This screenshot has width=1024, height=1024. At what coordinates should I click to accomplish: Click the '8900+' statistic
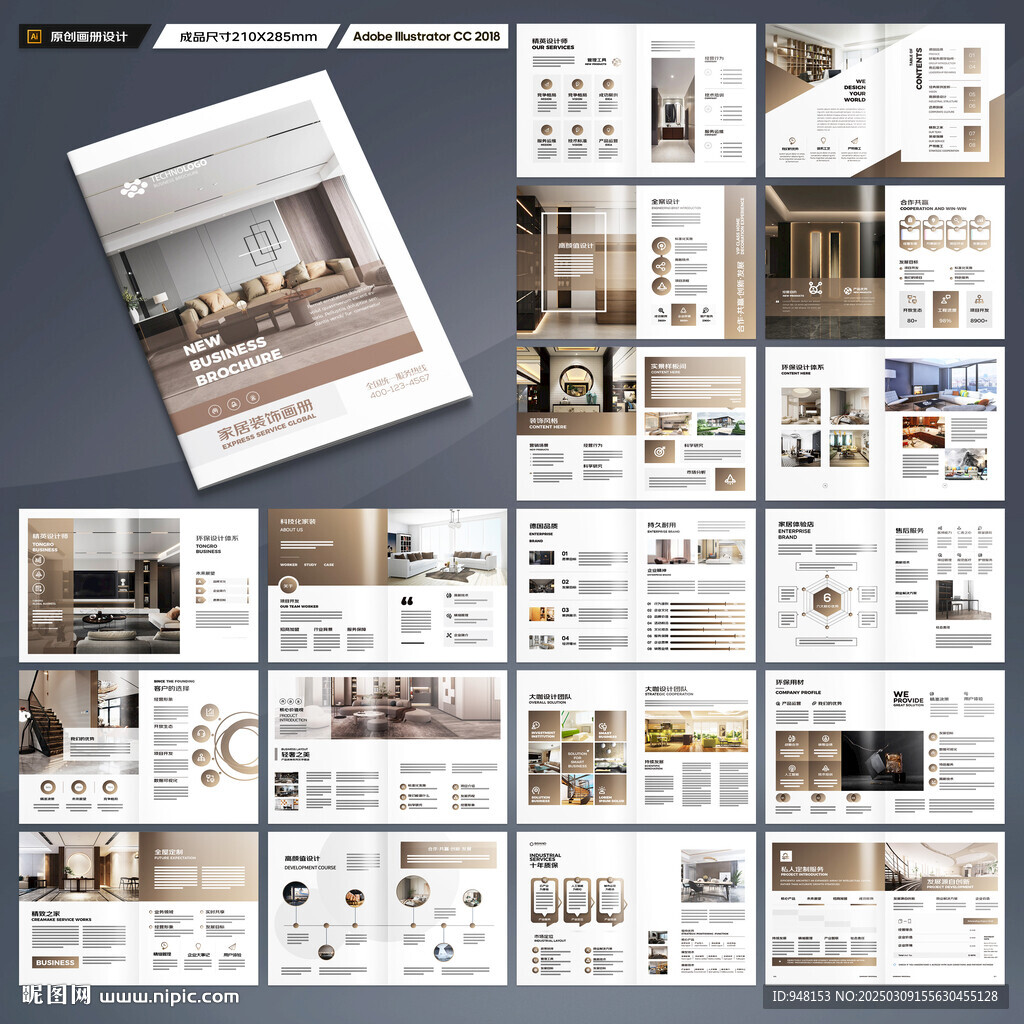point(978,321)
